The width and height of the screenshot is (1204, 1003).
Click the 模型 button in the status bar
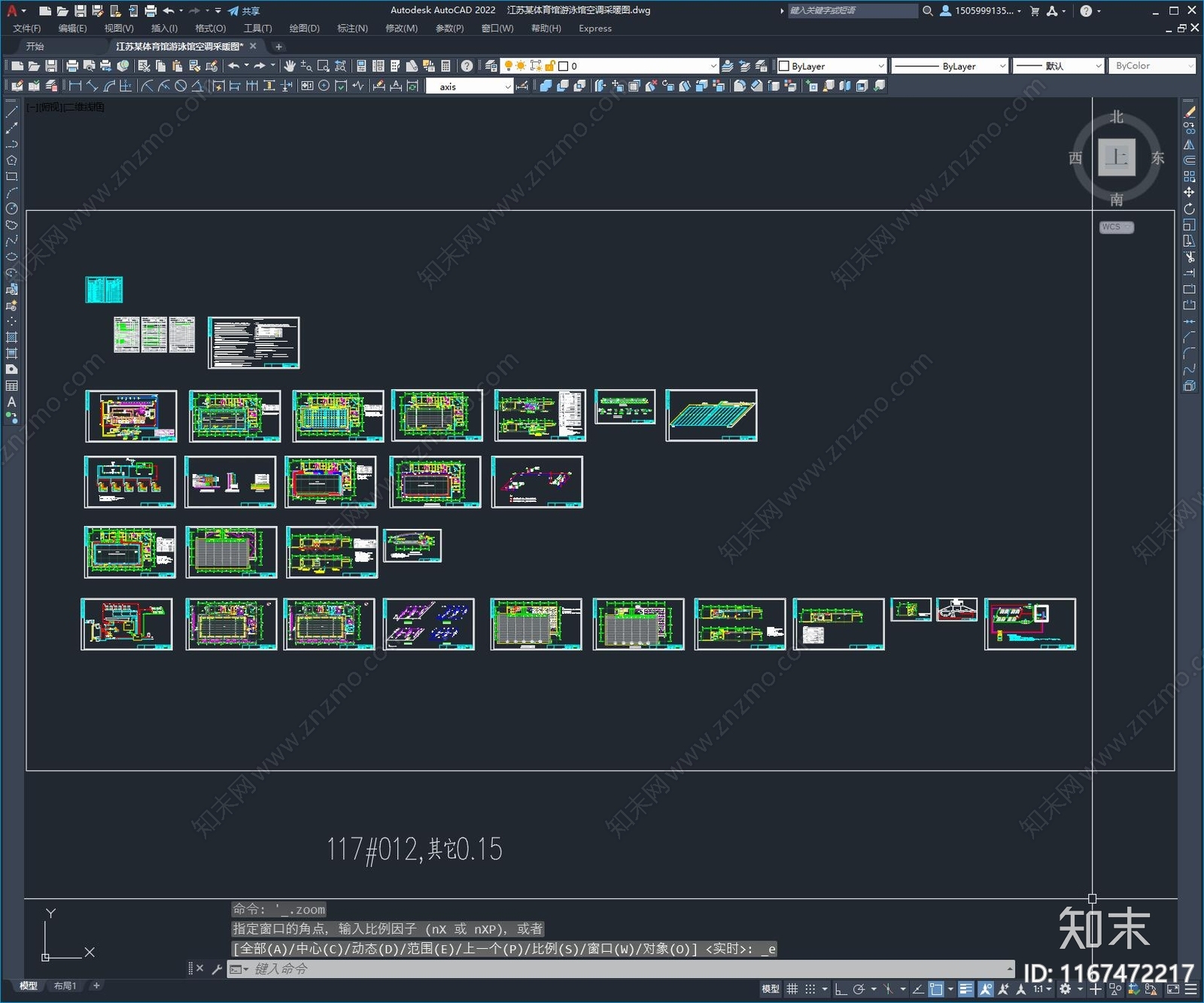(771, 989)
